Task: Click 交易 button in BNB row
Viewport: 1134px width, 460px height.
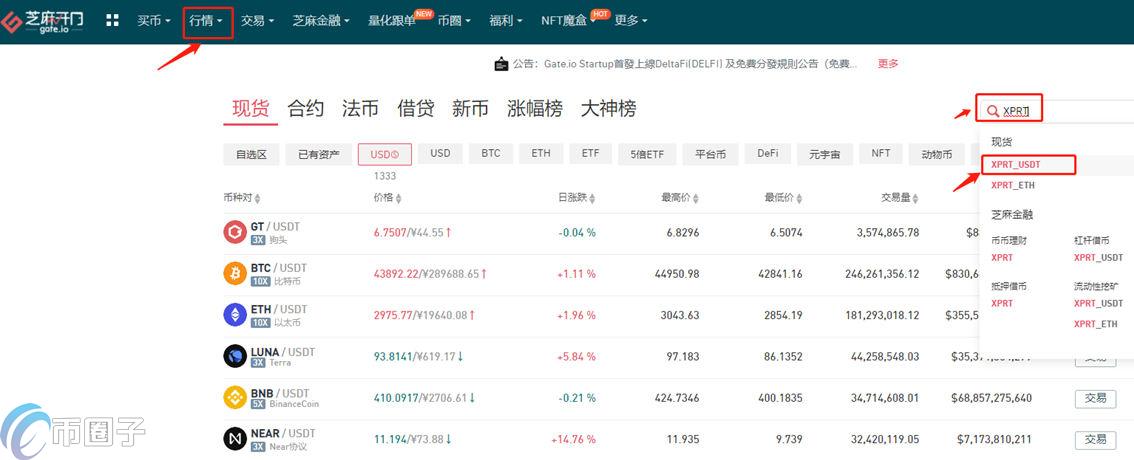Action: tap(1095, 399)
